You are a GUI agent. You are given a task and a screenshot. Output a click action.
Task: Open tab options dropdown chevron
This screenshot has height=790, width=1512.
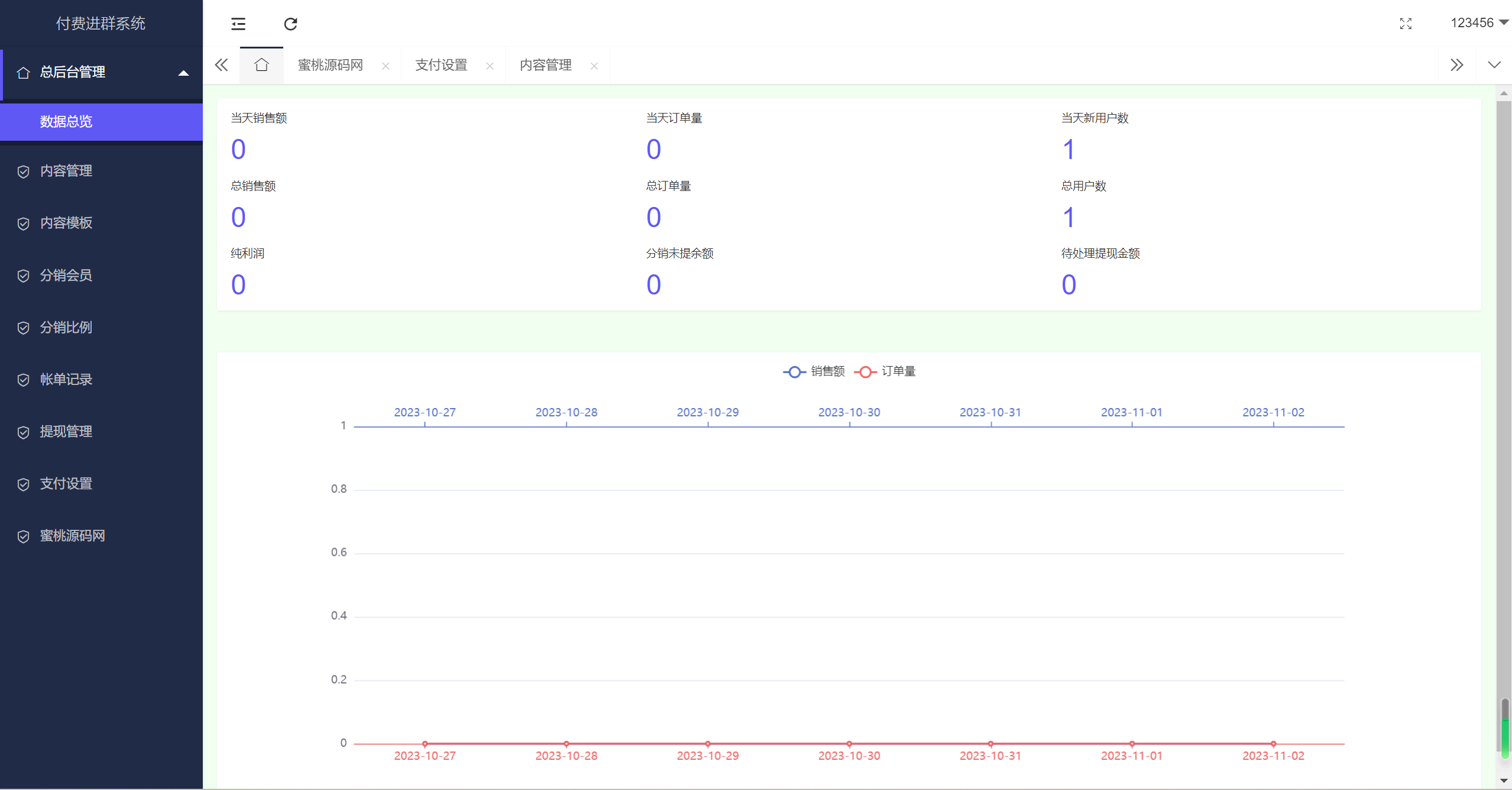coord(1494,65)
